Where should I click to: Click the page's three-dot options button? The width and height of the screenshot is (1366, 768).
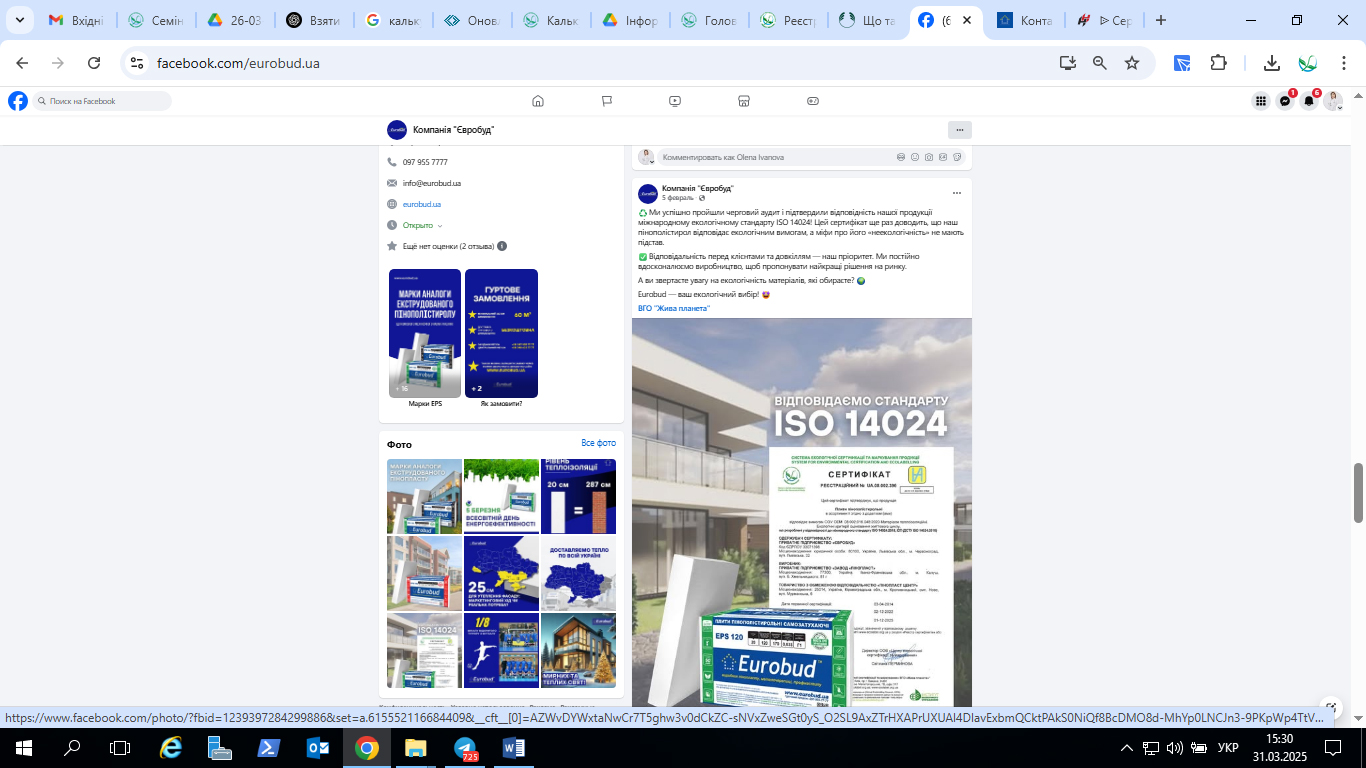point(959,130)
